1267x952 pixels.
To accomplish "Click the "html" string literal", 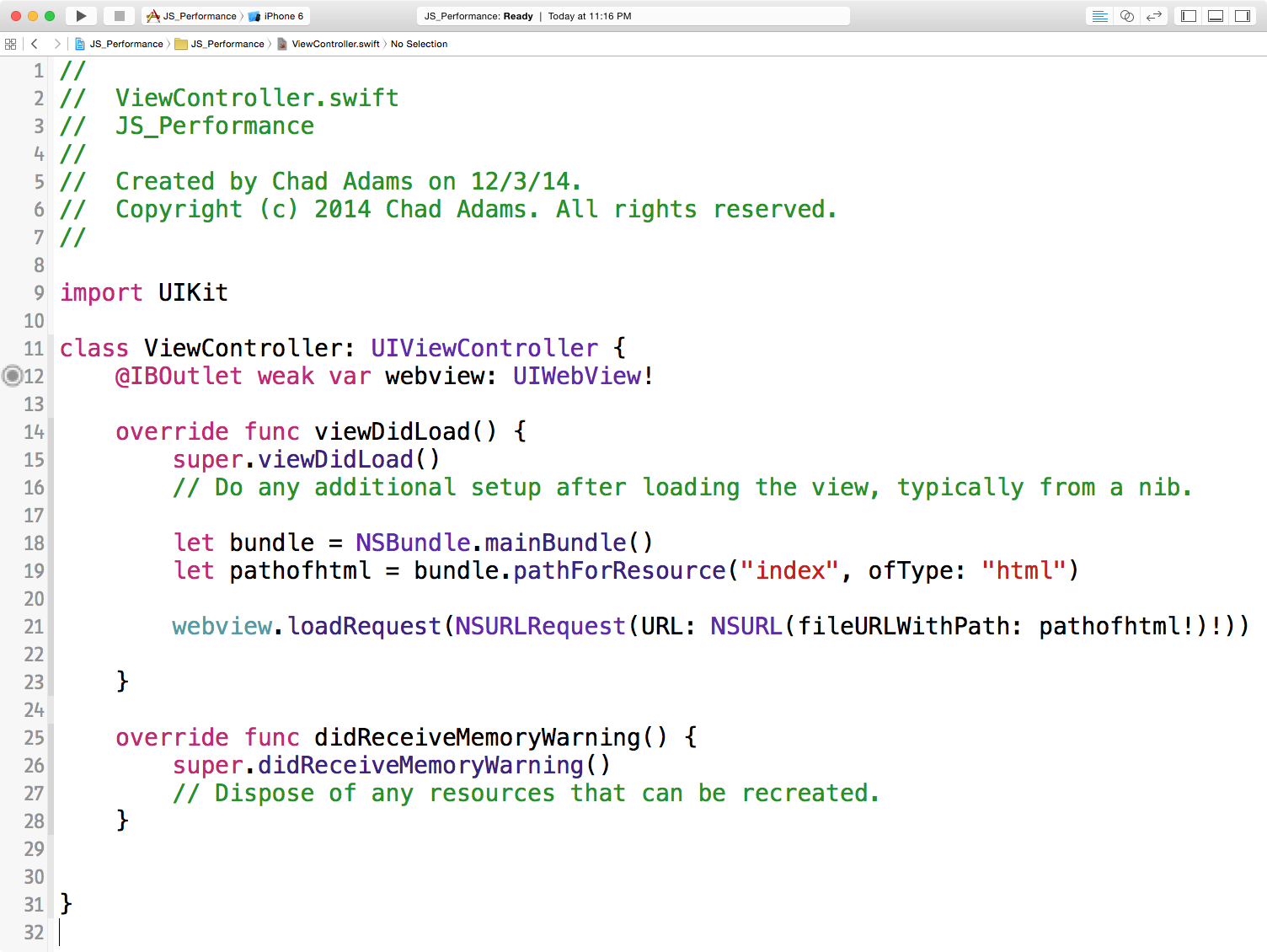I will click(1024, 570).
